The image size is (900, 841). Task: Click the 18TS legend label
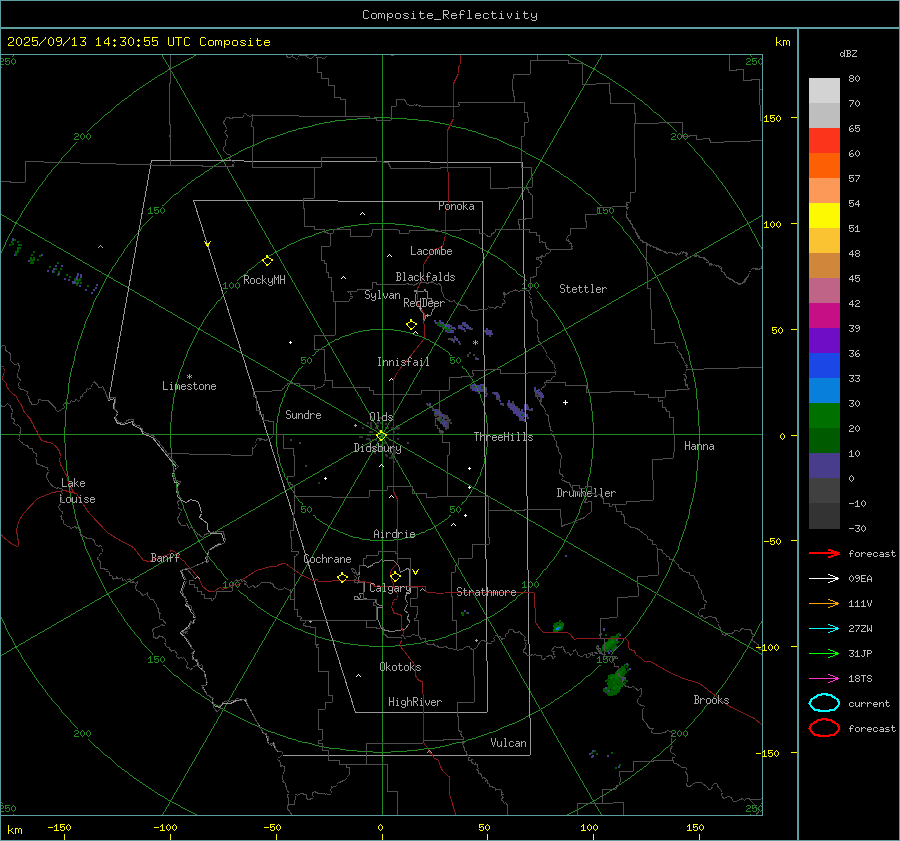point(860,679)
